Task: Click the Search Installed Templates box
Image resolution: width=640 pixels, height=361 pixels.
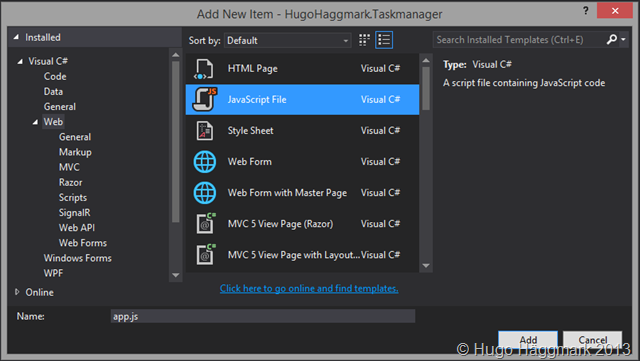Action: 519,40
